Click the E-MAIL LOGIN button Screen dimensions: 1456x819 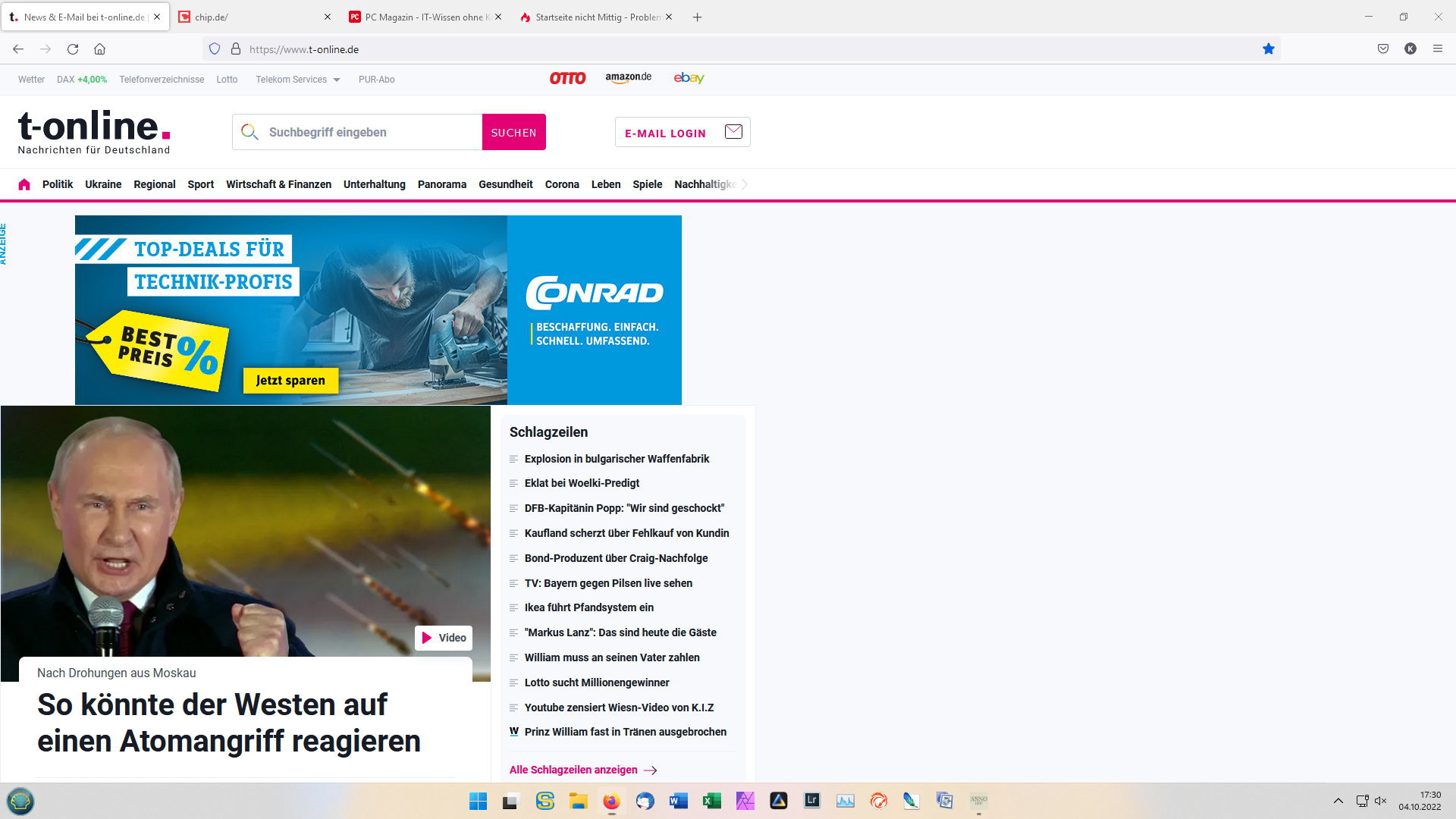[x=682, y=133]
